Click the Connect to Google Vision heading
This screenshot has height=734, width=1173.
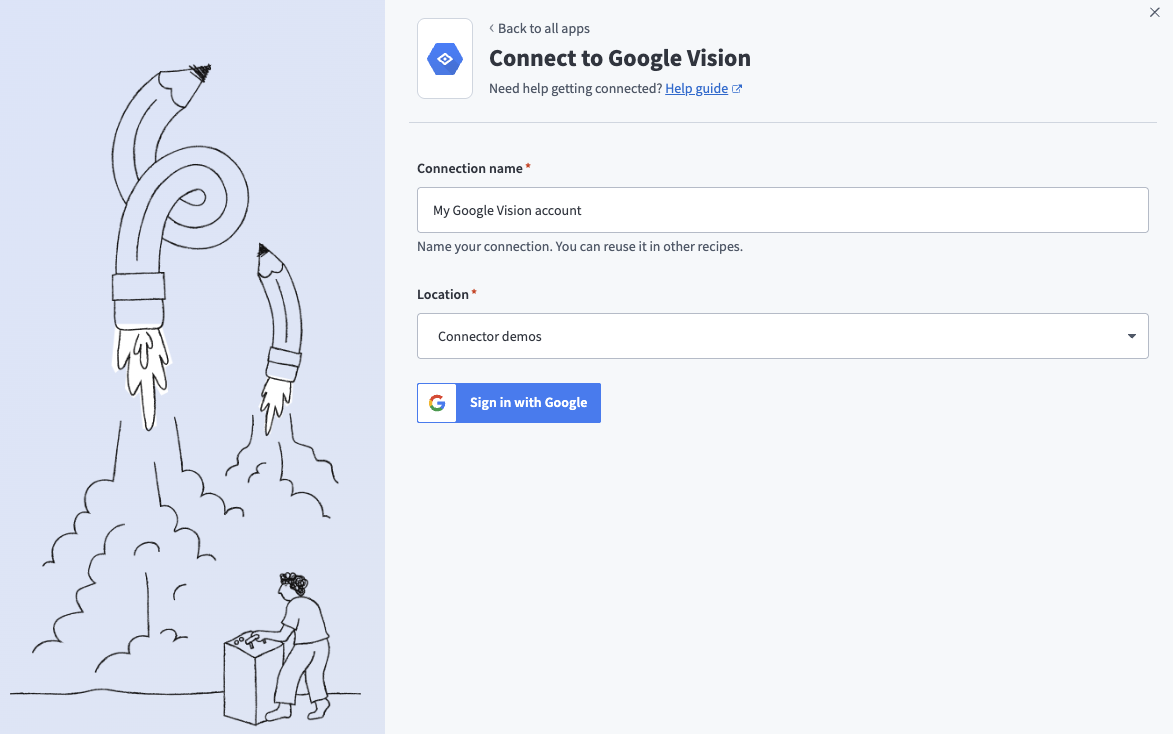tap(620, 58)
